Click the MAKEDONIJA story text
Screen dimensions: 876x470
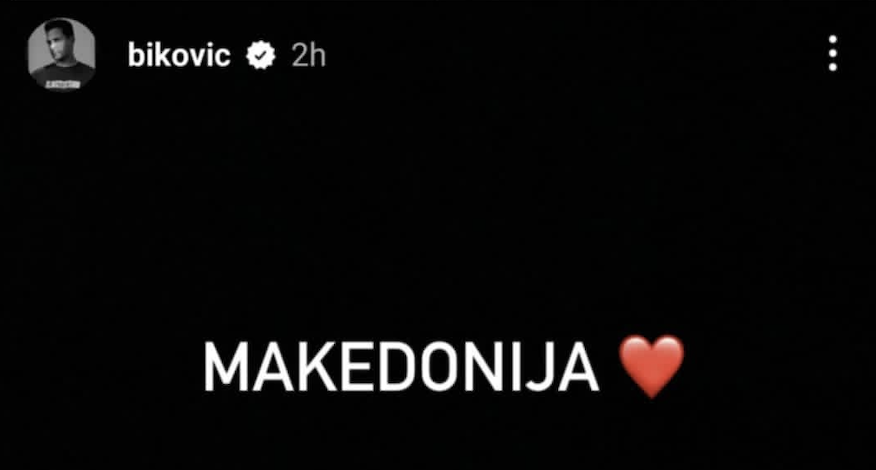[x=401, y=368]
